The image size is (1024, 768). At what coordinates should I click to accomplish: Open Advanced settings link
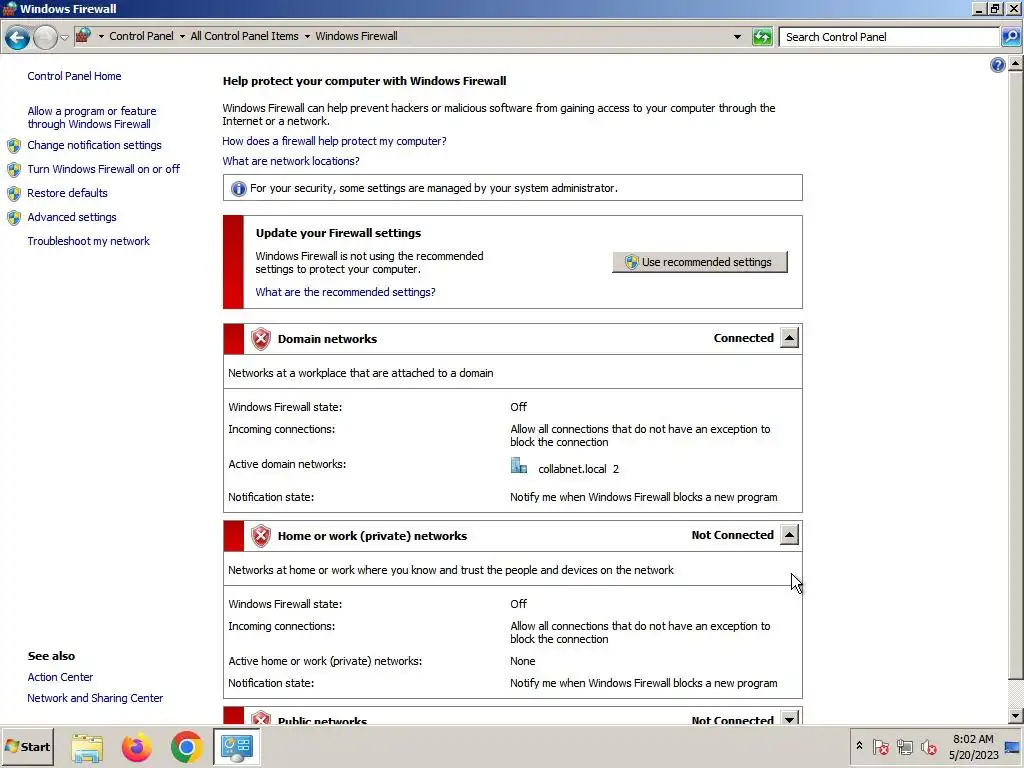pyautogui.click(x=72, y=217)
